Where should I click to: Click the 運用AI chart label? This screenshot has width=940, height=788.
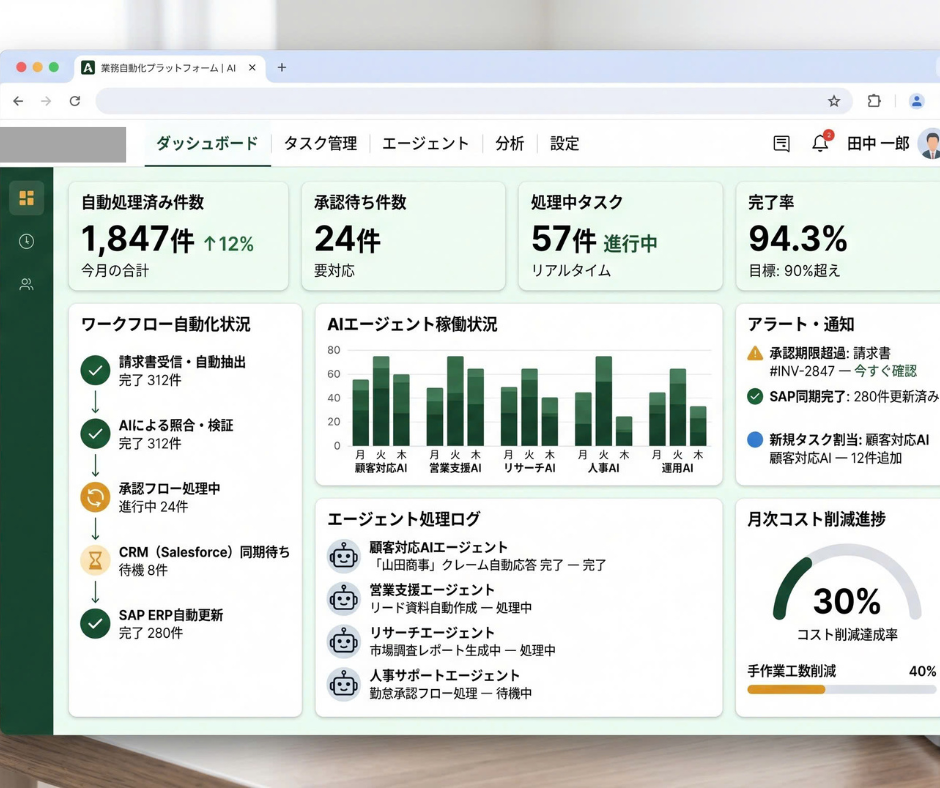coord(677,468)
